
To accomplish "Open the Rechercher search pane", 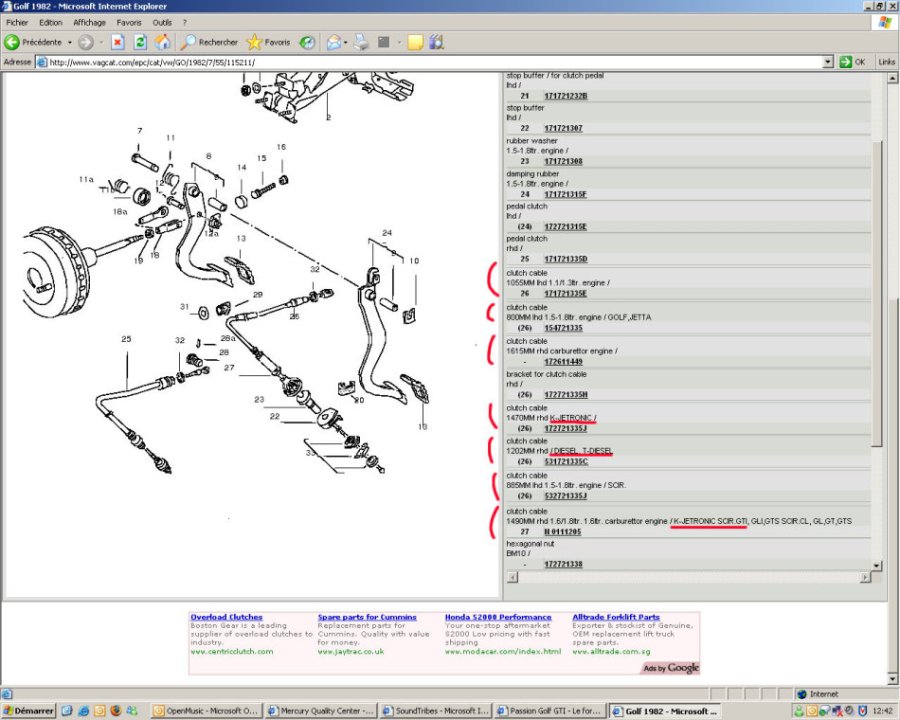I will coord(209,42).
